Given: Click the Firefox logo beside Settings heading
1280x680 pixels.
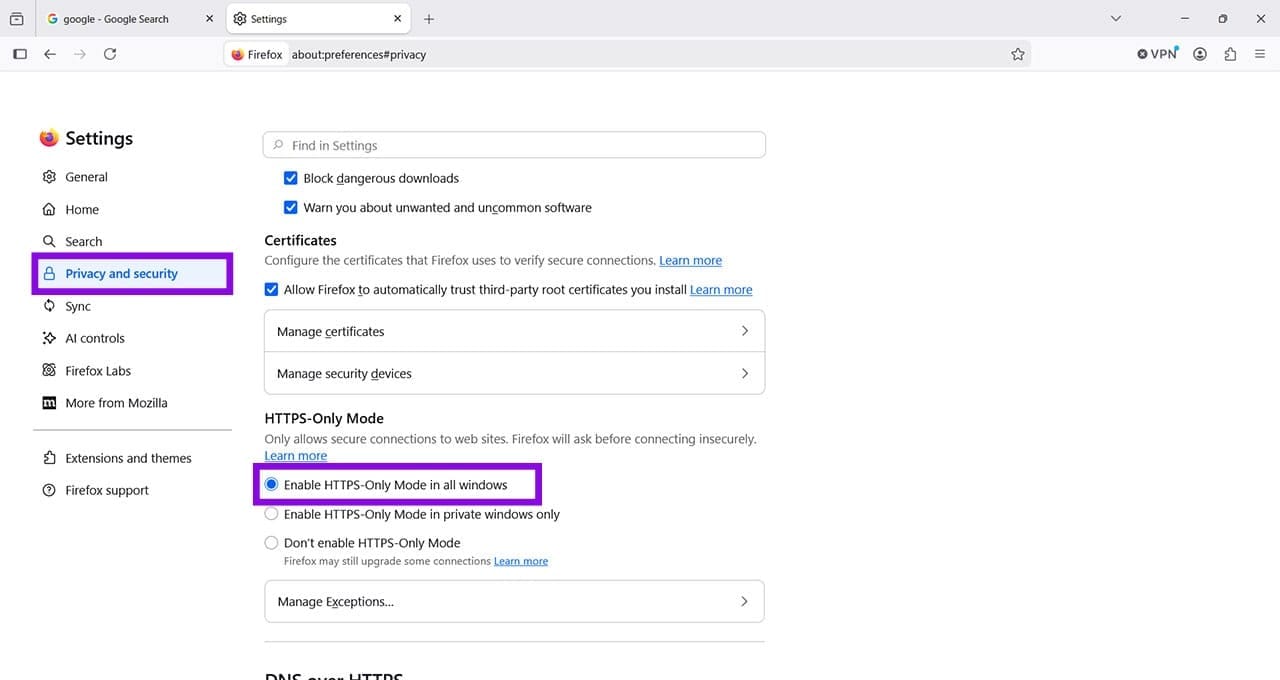Looking at the screenshot, I should coord(49,138).
